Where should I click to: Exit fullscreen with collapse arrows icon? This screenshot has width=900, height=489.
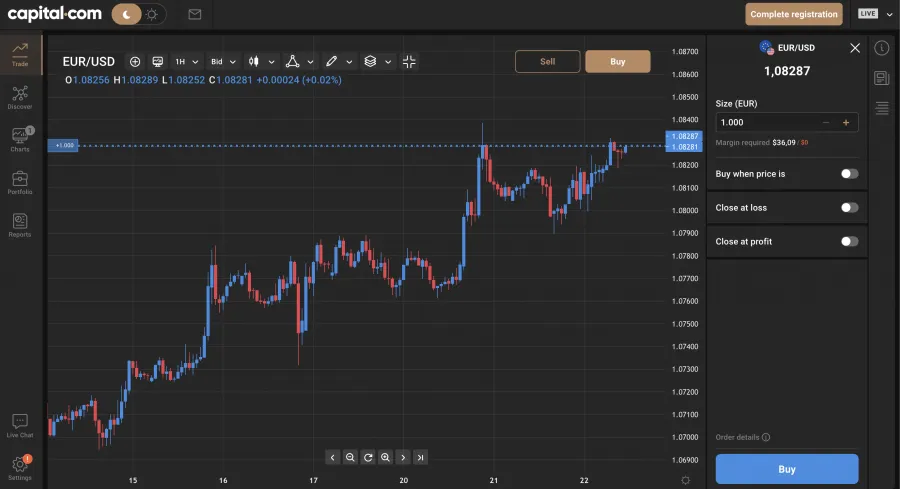tap(409, 61)
